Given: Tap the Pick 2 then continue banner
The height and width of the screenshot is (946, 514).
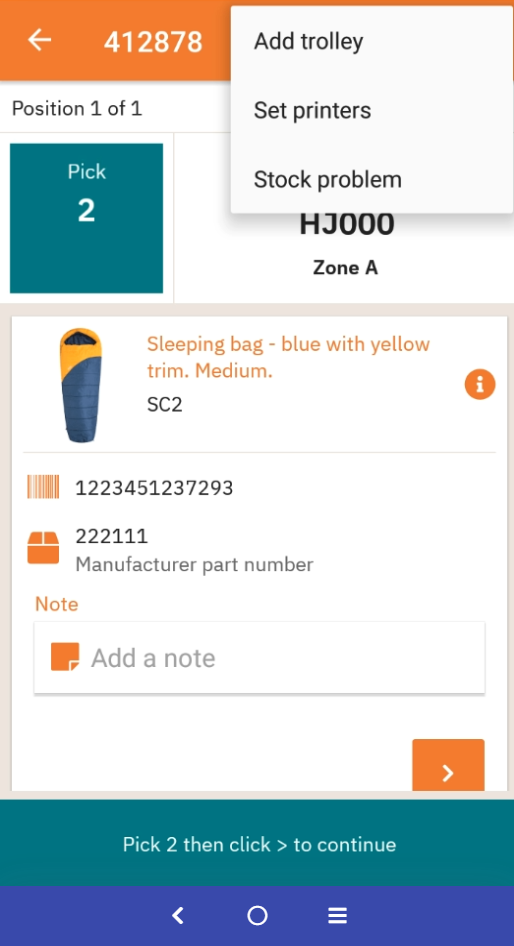Looking at the screenshot, I should click(x=257, y=843).
